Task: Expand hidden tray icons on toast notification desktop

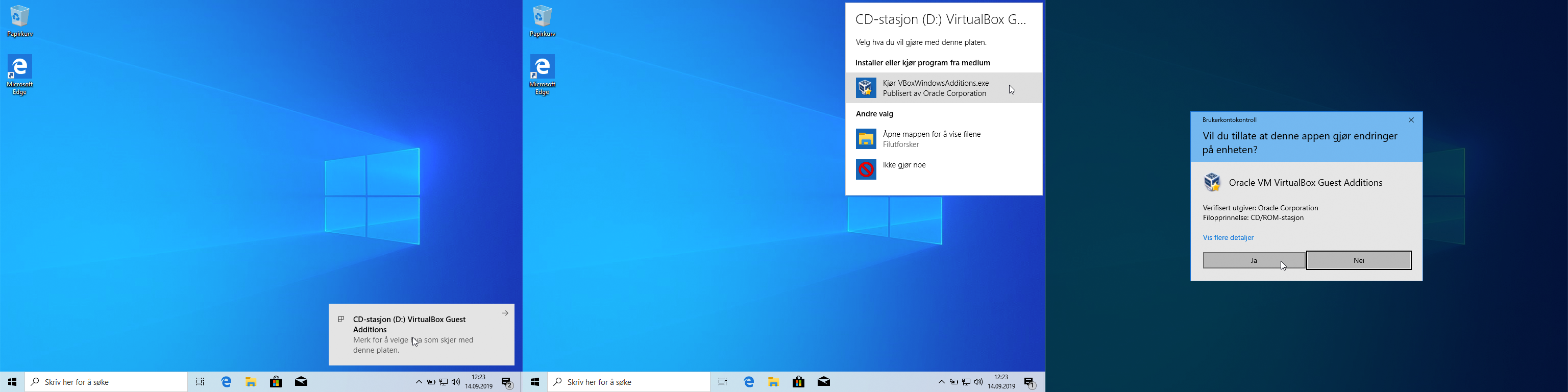Action: click(418, 382)
